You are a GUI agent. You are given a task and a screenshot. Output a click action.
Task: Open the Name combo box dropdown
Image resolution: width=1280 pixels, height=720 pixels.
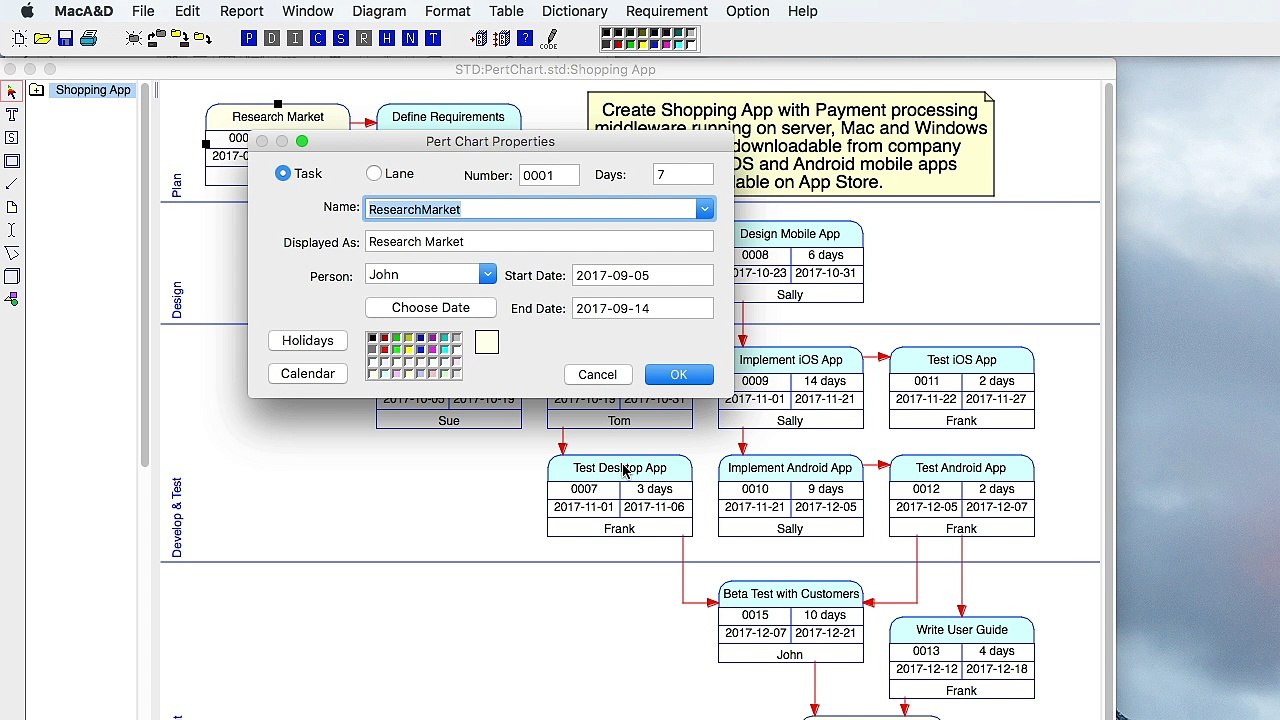click(704, 209)
